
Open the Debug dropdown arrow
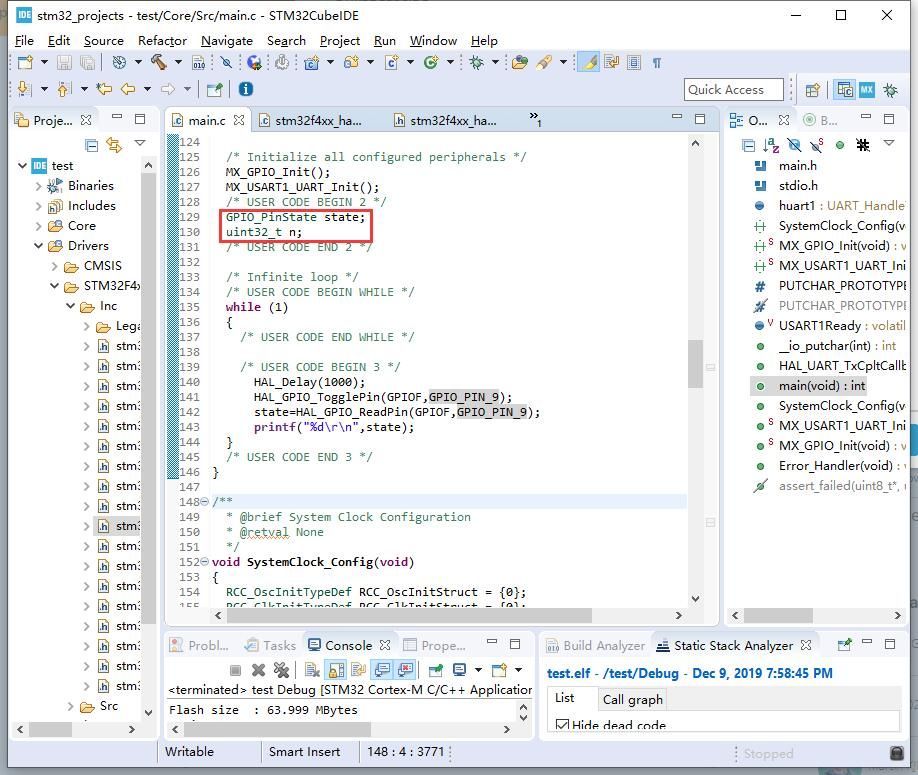tap(495, 62)
